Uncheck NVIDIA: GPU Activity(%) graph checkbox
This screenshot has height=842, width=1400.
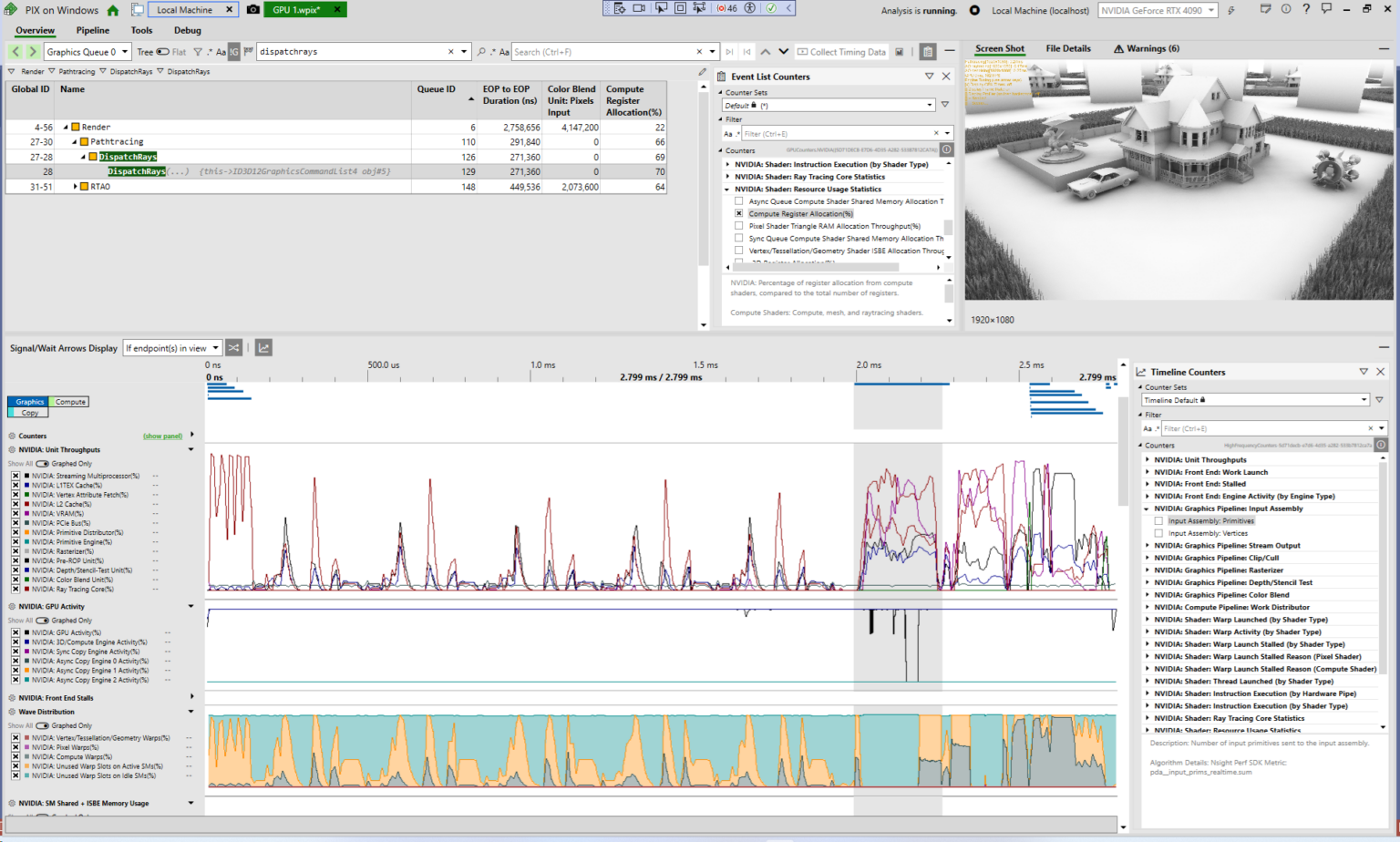point(15,632)
